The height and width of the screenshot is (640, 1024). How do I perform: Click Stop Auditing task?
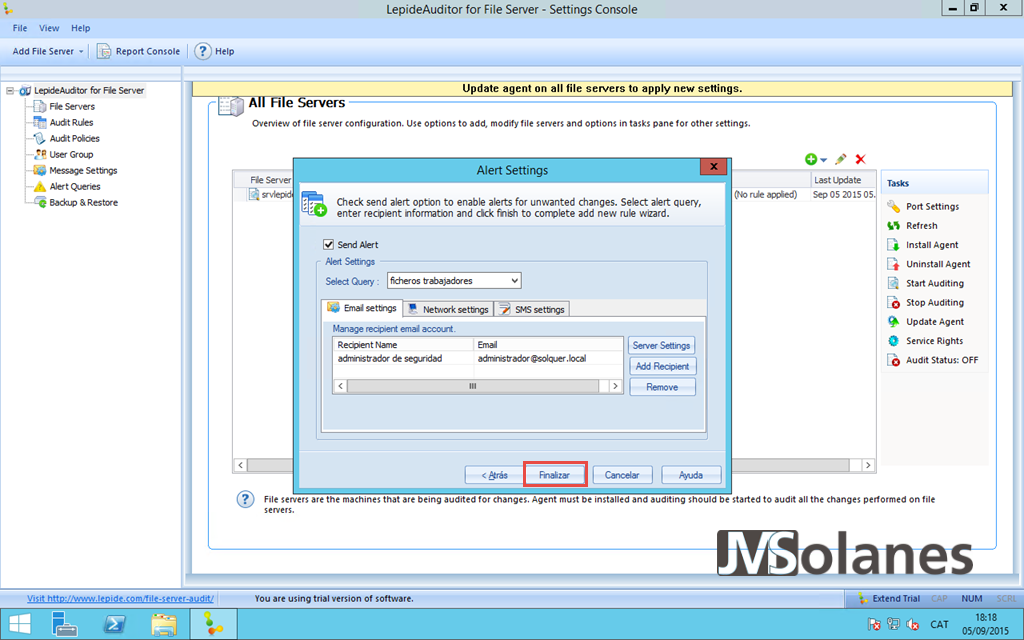point(935,302)
